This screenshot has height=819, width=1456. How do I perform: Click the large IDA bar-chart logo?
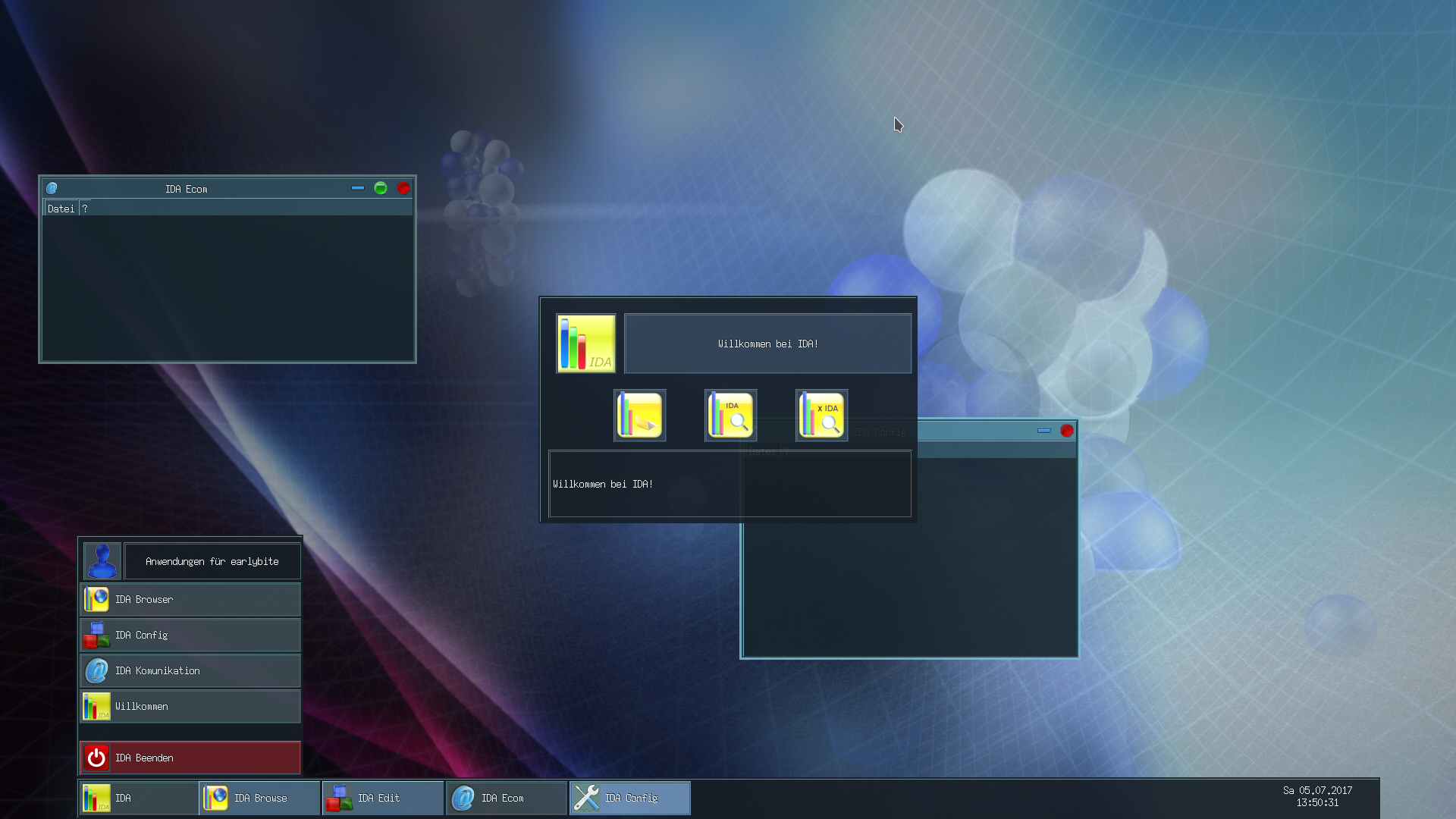point(585,343)
